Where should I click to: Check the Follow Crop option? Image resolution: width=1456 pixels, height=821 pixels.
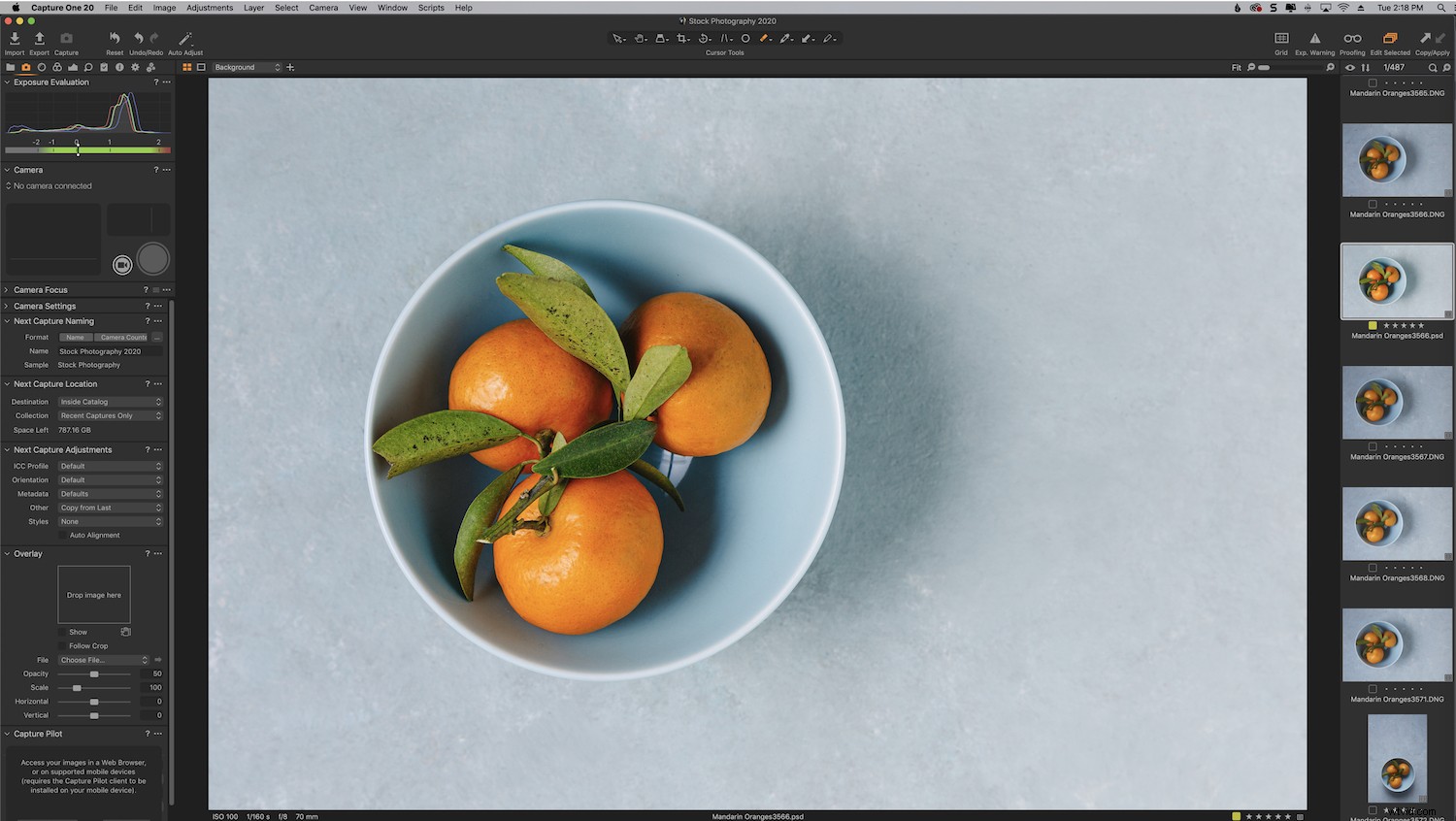pyautogui.click(x=62, y=645)
